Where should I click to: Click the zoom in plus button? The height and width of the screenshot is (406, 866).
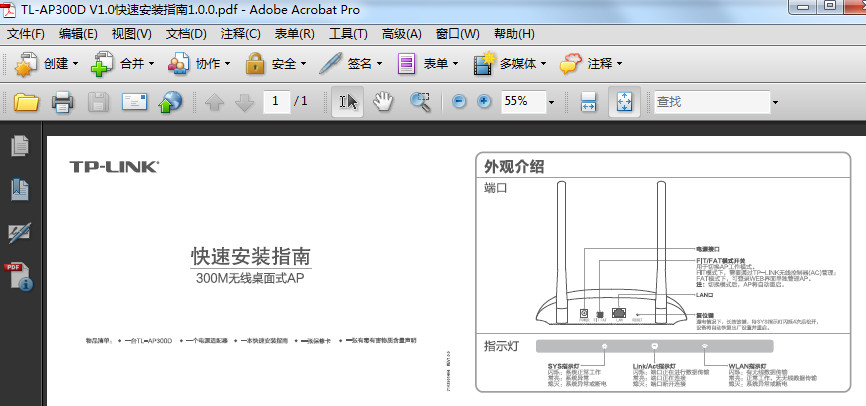click(484, 102)
